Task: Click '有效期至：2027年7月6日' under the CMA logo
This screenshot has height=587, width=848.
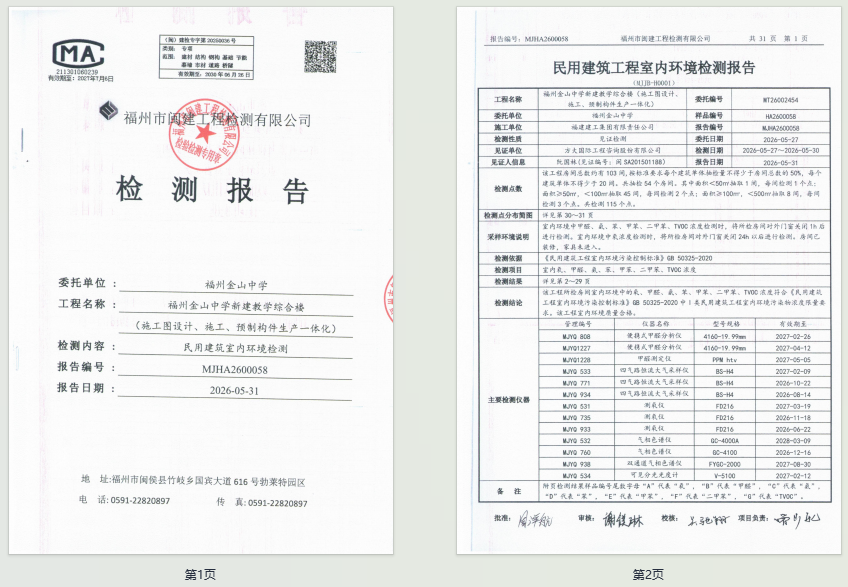Action: (81, 78)
